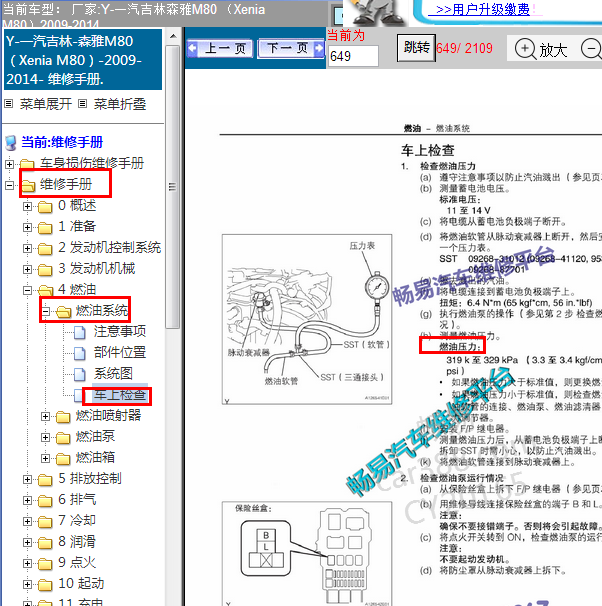
Task: Expand the 燃油泵 folder node
Action: tap(46, 437)
